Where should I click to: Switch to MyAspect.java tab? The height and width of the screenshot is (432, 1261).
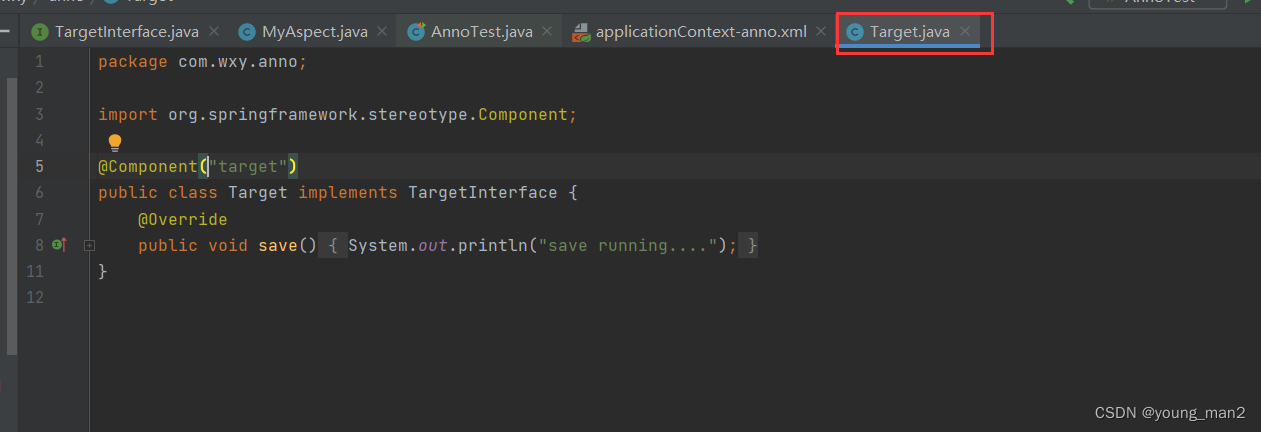315,32
